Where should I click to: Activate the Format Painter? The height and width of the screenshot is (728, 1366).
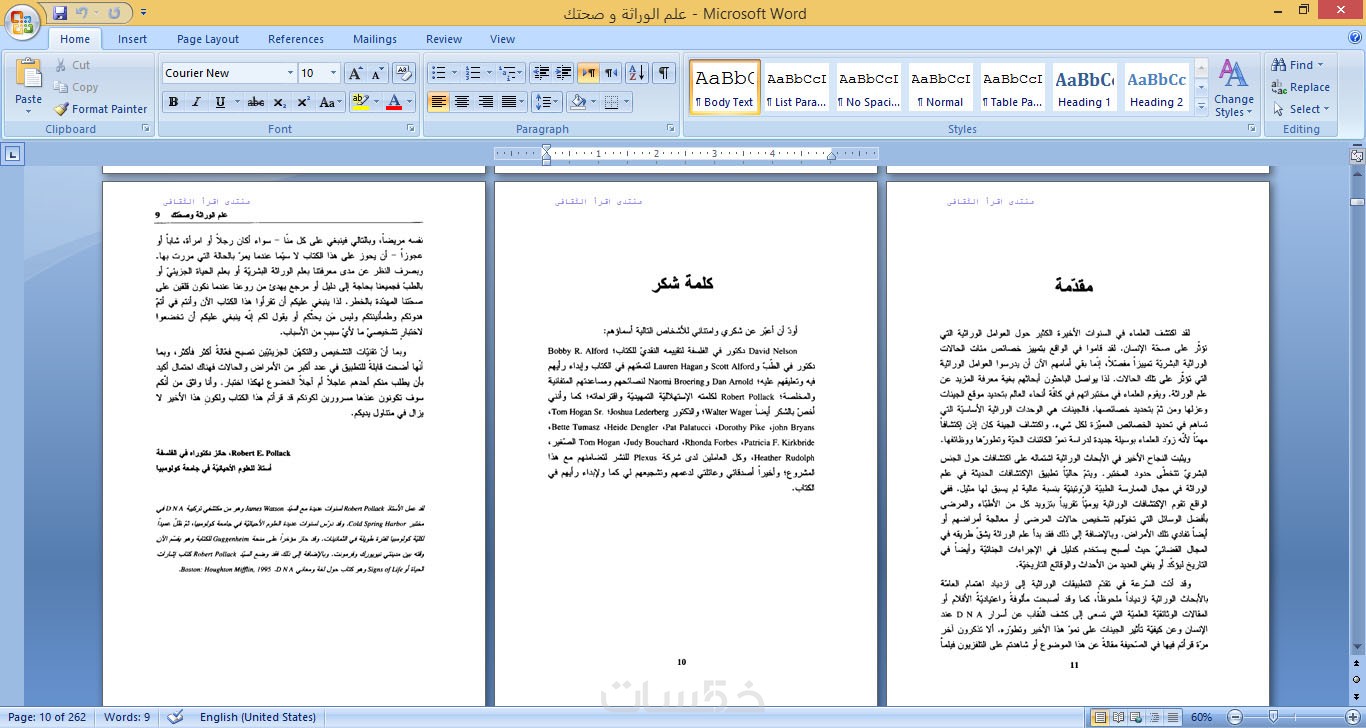100,109
